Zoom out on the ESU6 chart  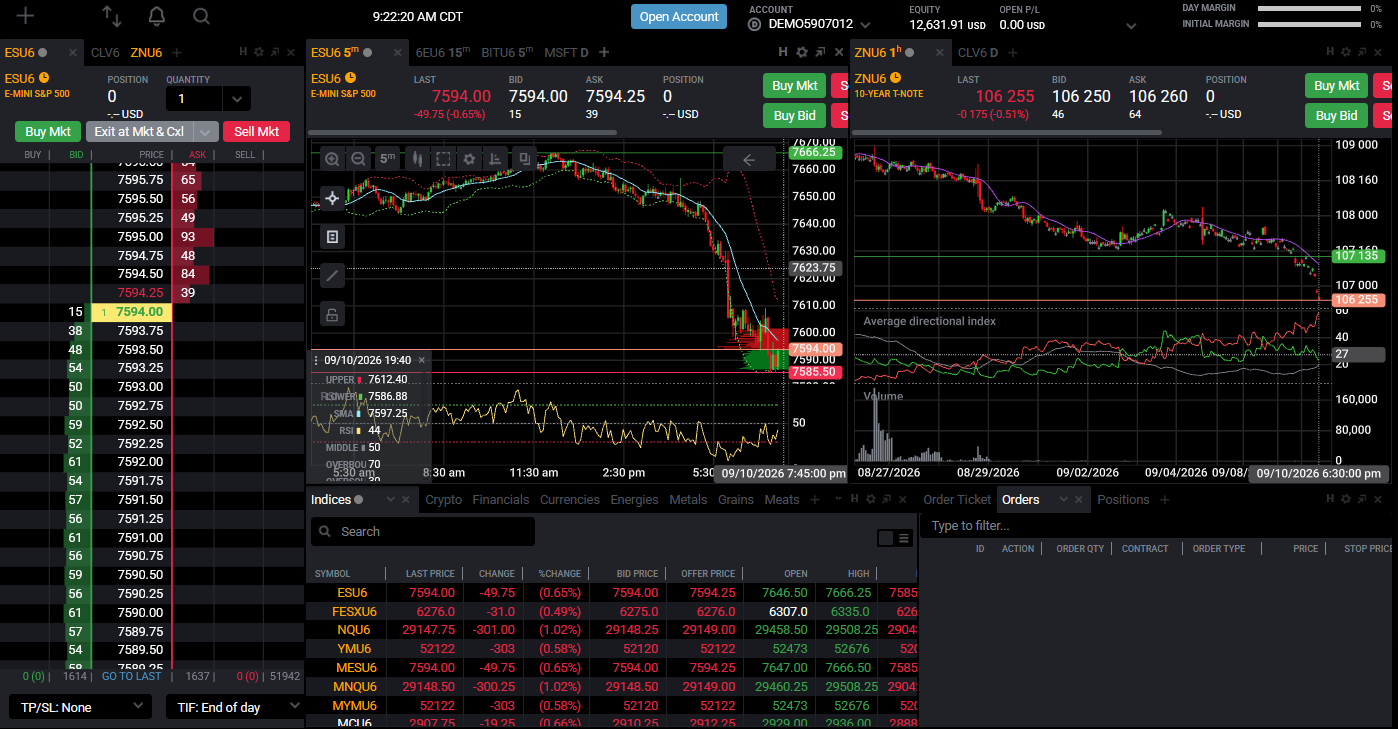pyautogui.click(x=358, y=159)
